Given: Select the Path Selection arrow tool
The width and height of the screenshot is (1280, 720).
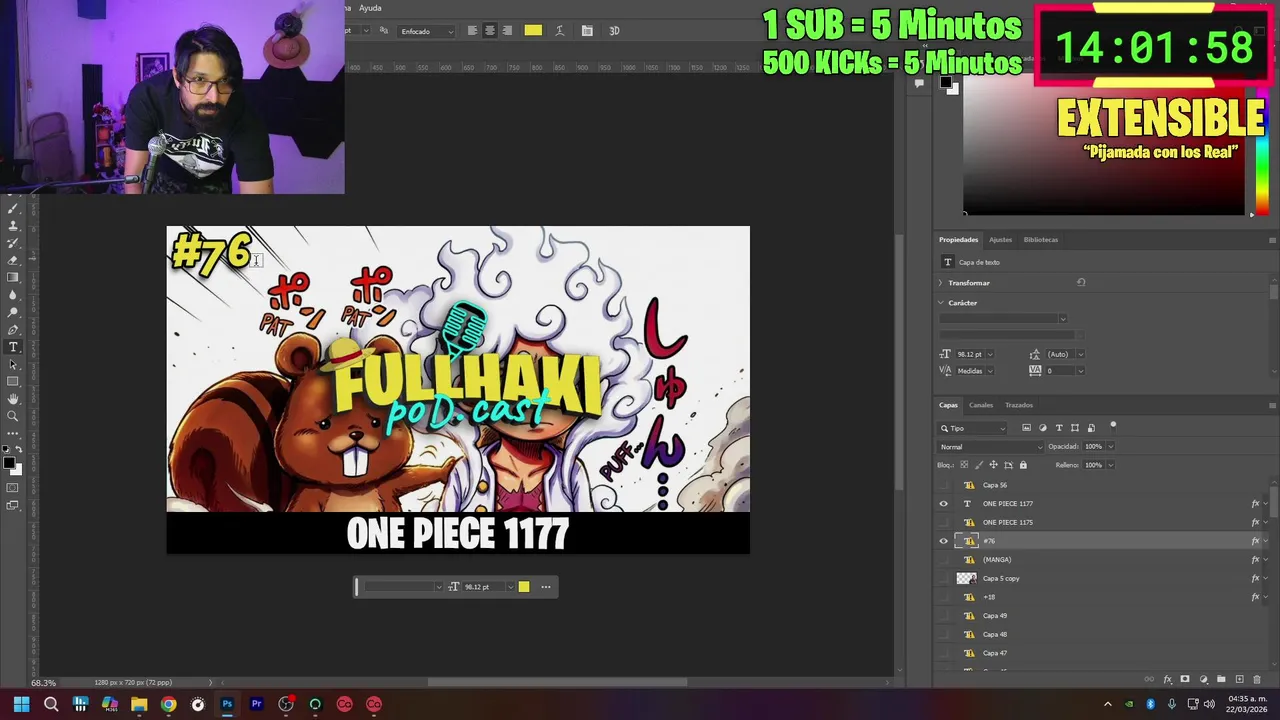Looking at the screenshot, I should 13,364.
